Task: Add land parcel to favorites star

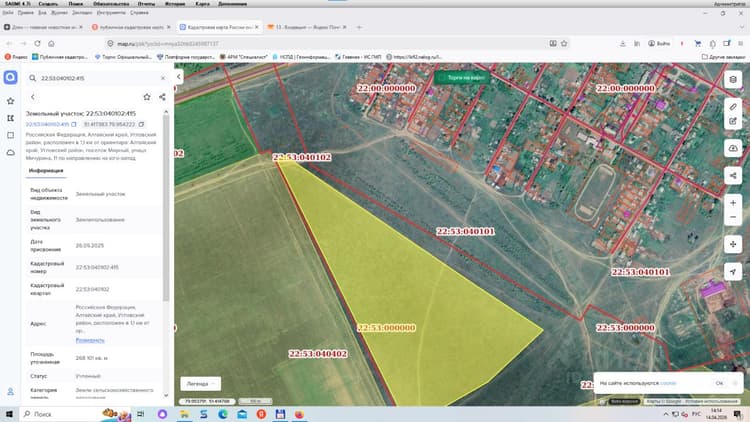Action: (147, 97)
